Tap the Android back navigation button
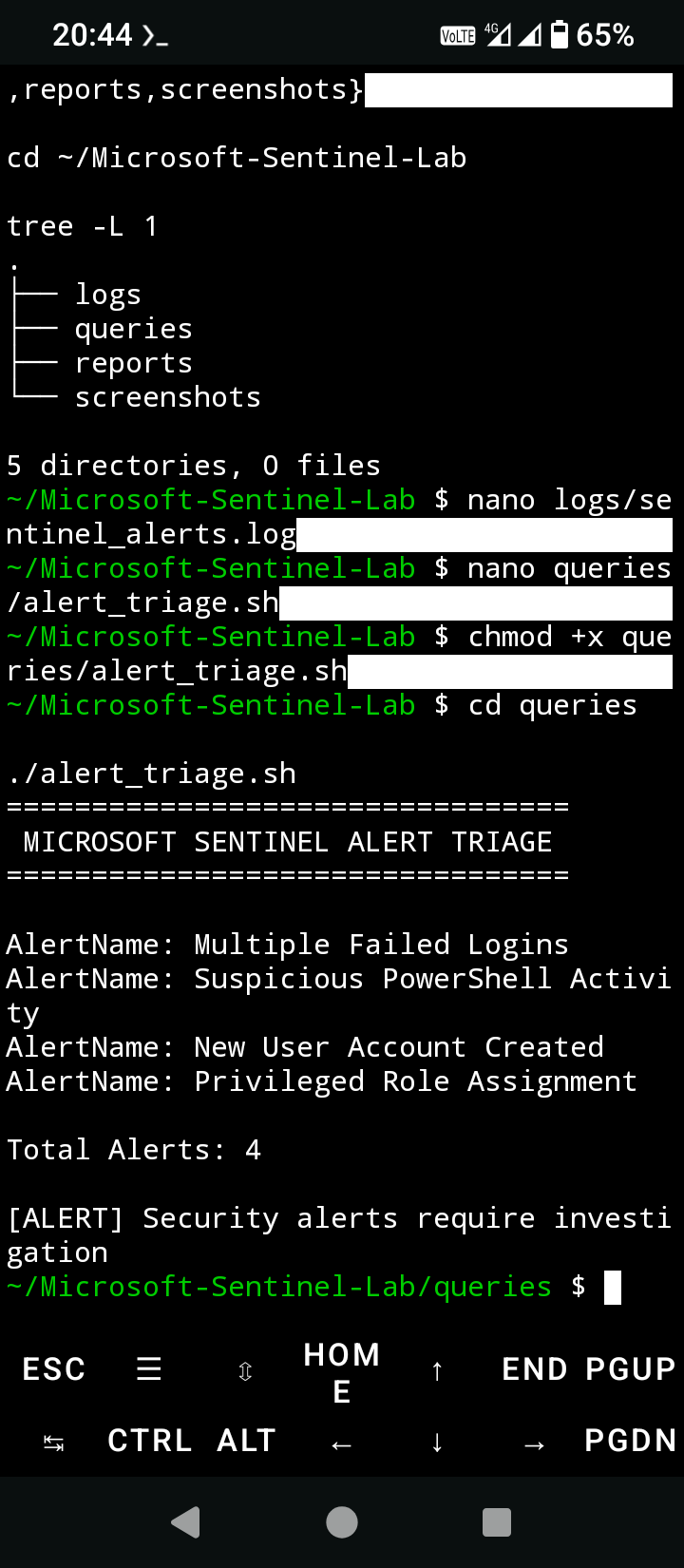This screenshot has height=1568, width=684. [186, 1522]
